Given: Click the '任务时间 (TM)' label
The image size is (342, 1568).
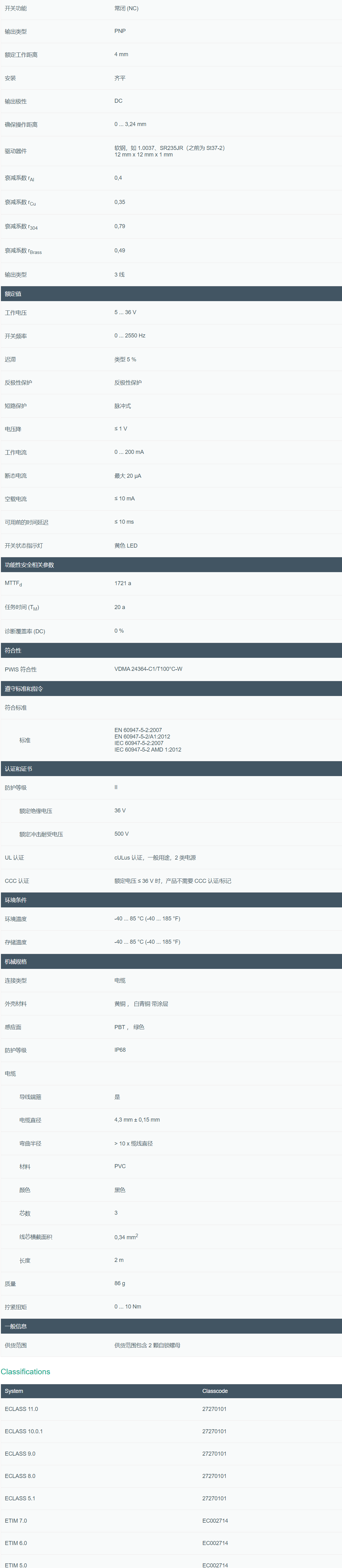Looking at the screenshot, I should coord(22,608).
